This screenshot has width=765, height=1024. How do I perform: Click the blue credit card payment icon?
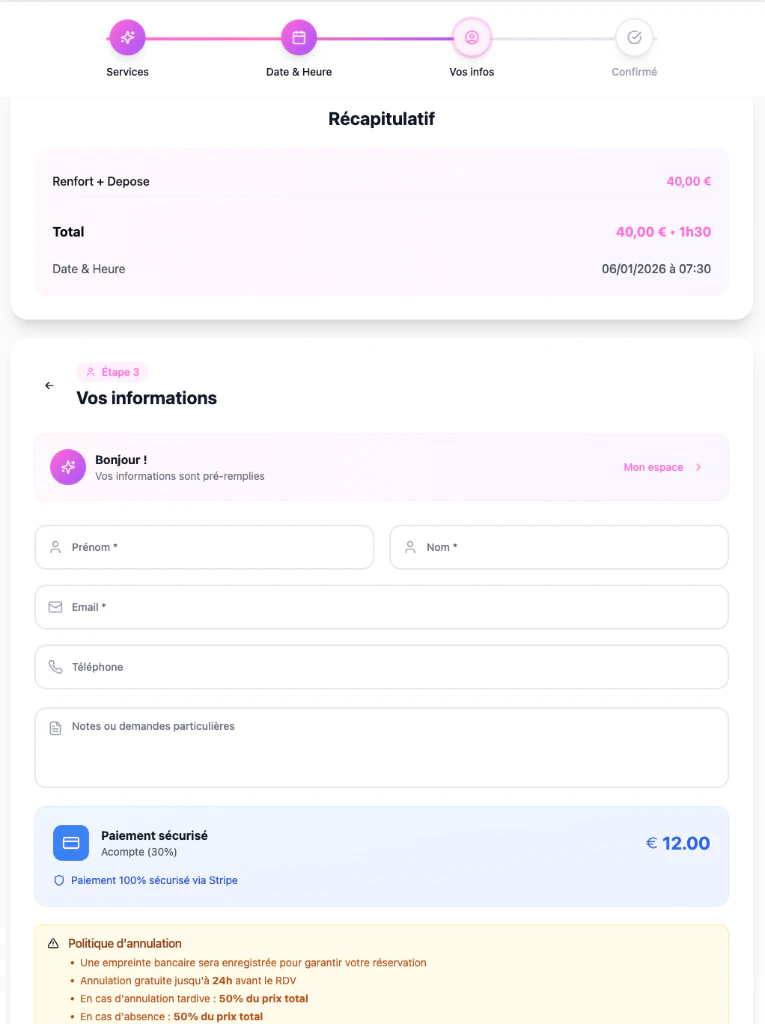click(70, 843)
